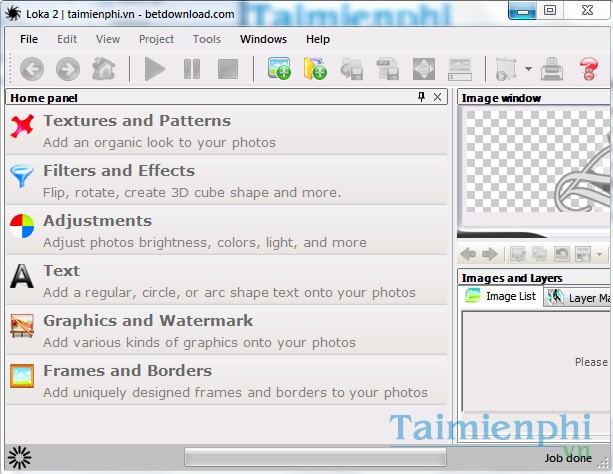Click the Home toolbar icon
Viewport: 613px width, 474px height.
pos(103,69)
